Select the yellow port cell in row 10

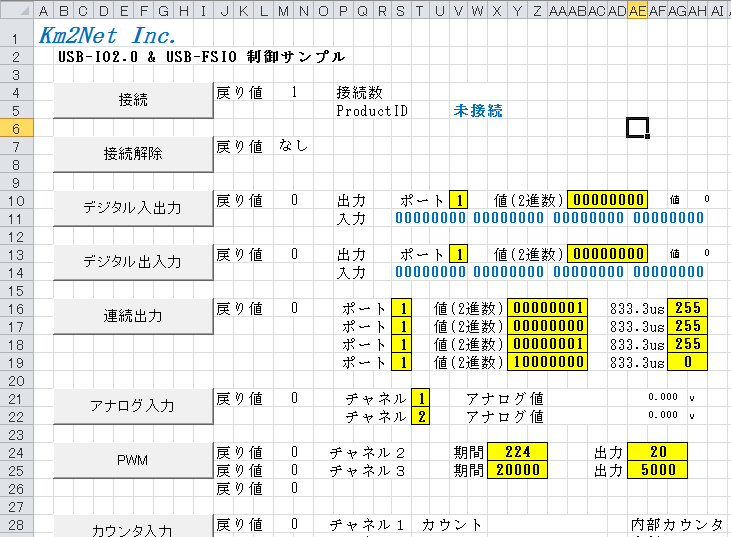tap(458, 200)
